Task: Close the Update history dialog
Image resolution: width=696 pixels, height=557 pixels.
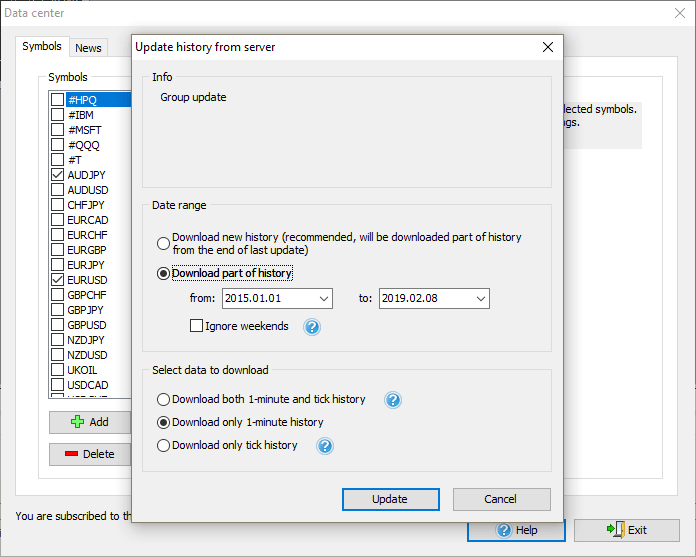Action: [x=547, y=47]
